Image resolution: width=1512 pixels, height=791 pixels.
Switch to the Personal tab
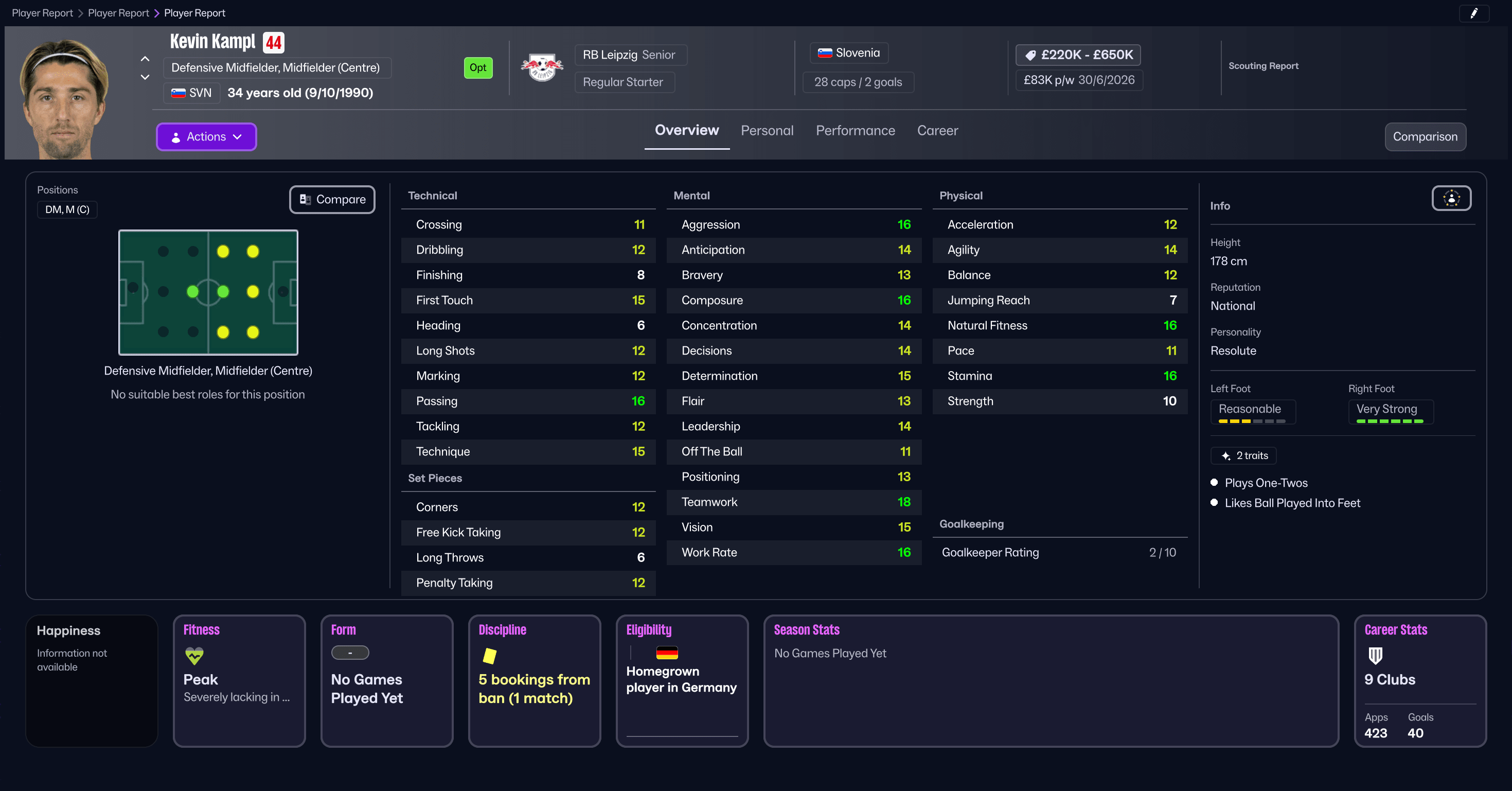pyautogui.click(x=767, y=130)
